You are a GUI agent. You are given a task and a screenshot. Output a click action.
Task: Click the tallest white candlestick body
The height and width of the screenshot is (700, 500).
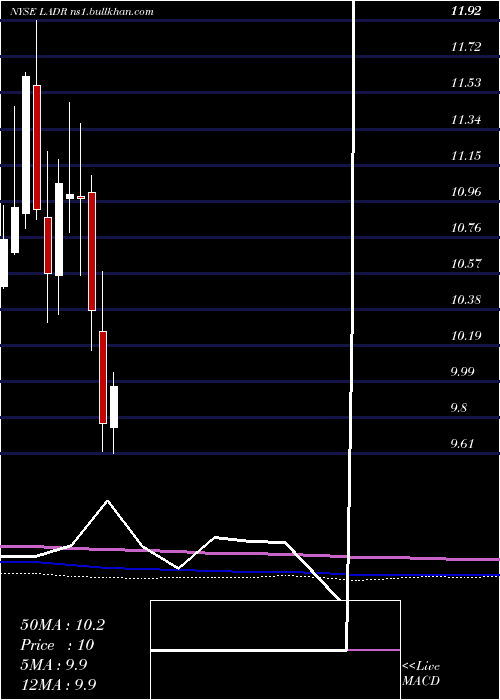pos(26,145)
